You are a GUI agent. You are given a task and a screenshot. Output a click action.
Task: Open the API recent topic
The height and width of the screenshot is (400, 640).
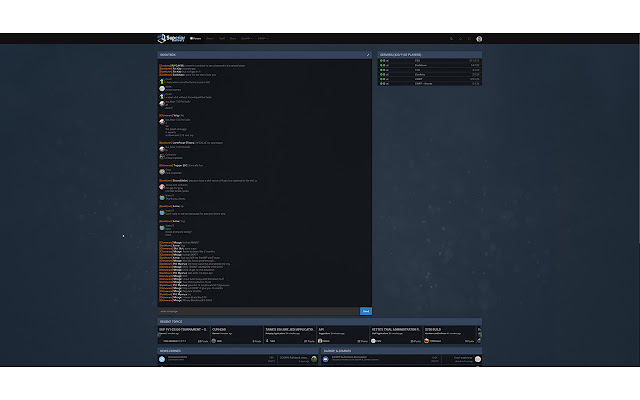[x=321, y=329]
